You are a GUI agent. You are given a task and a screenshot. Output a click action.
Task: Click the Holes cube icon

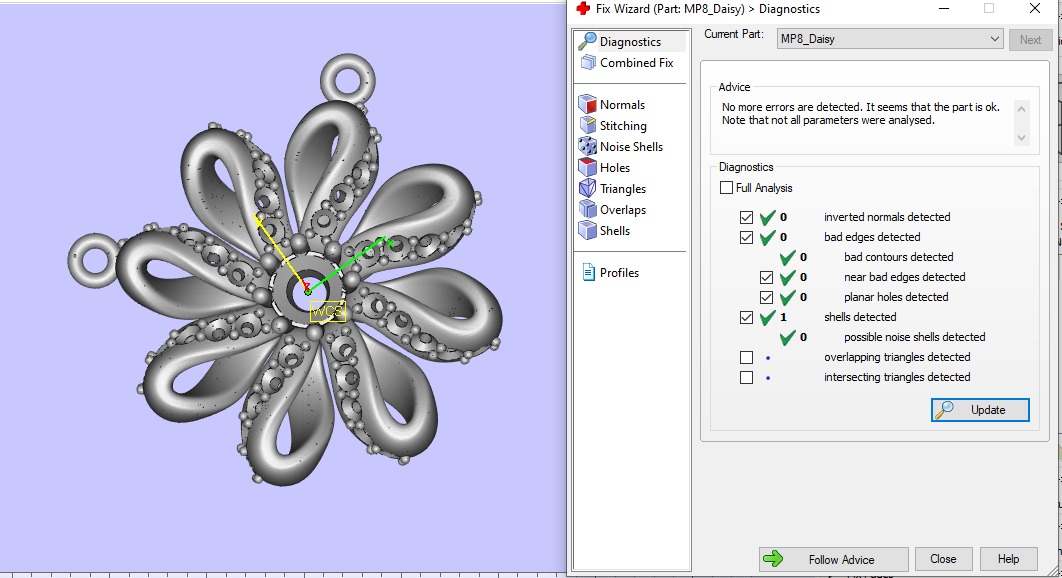[587, 167]
